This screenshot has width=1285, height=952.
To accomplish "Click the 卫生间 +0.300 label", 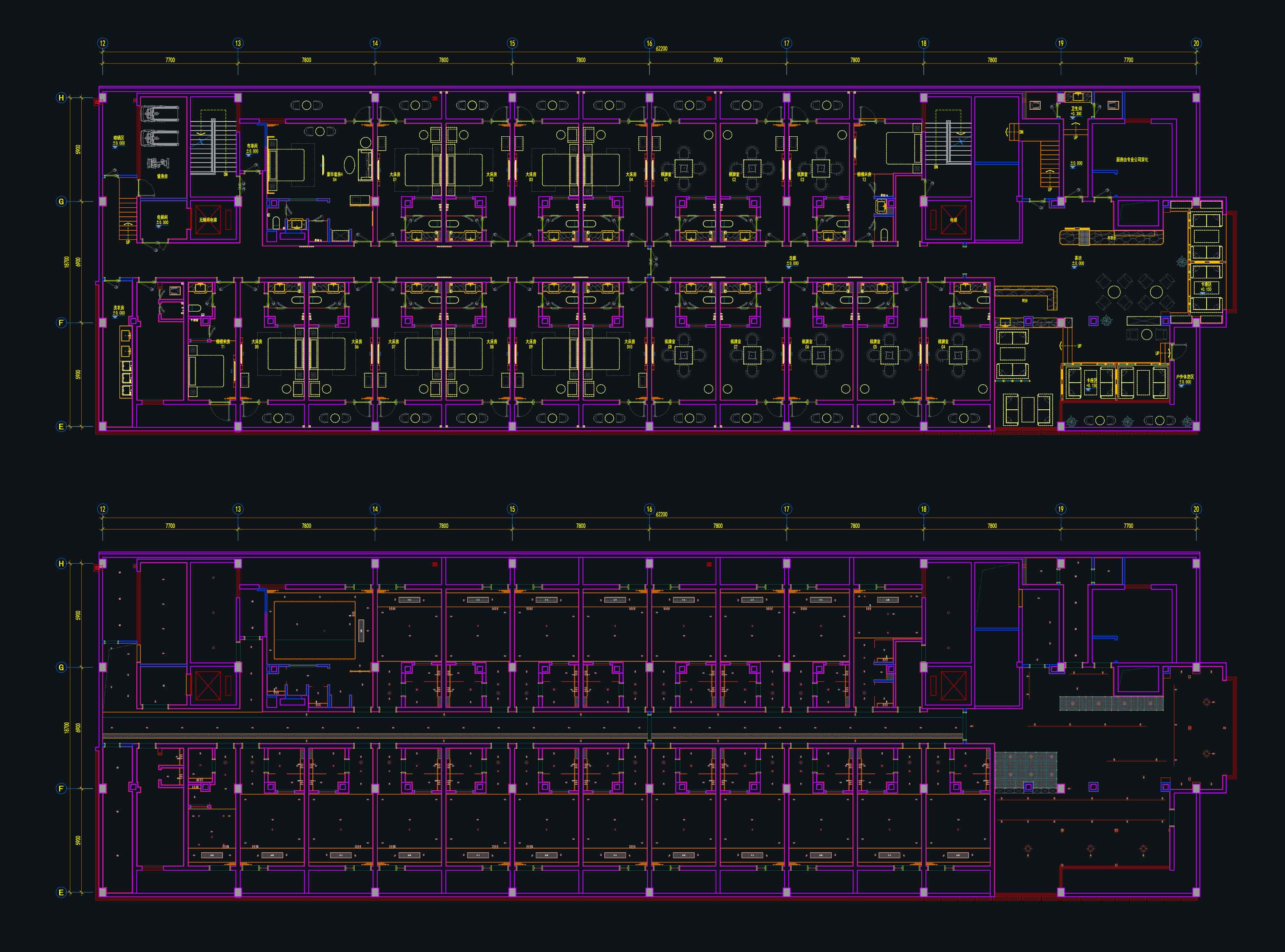I will coord(1076,111).
